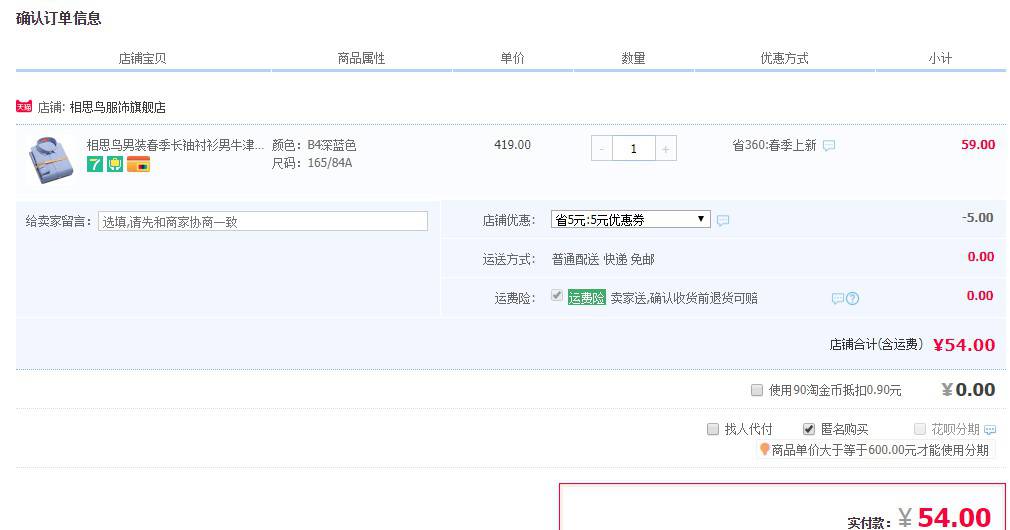Click the 确认订单信息 heading
This screenshot has width=1010, height=530.
59,19
